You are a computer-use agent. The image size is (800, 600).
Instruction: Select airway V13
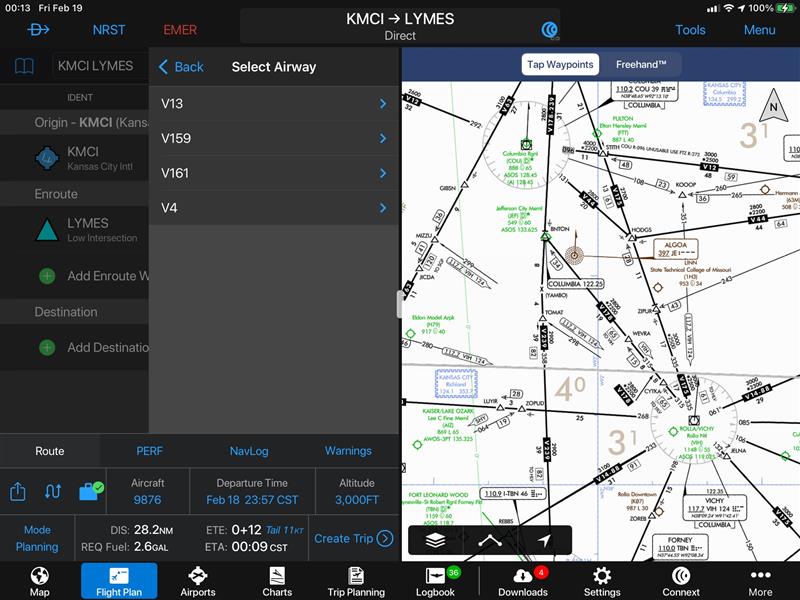click(x=274, y=104)
